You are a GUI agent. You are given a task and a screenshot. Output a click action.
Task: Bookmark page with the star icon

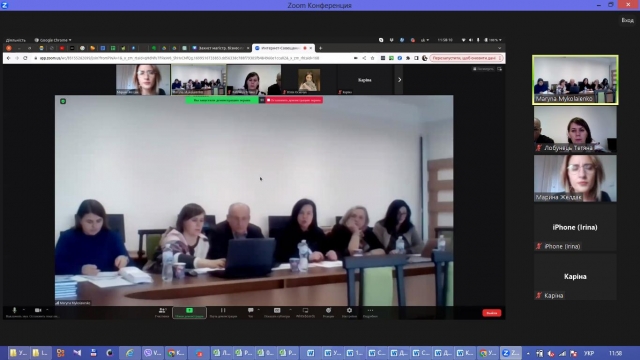pos(372,58)
